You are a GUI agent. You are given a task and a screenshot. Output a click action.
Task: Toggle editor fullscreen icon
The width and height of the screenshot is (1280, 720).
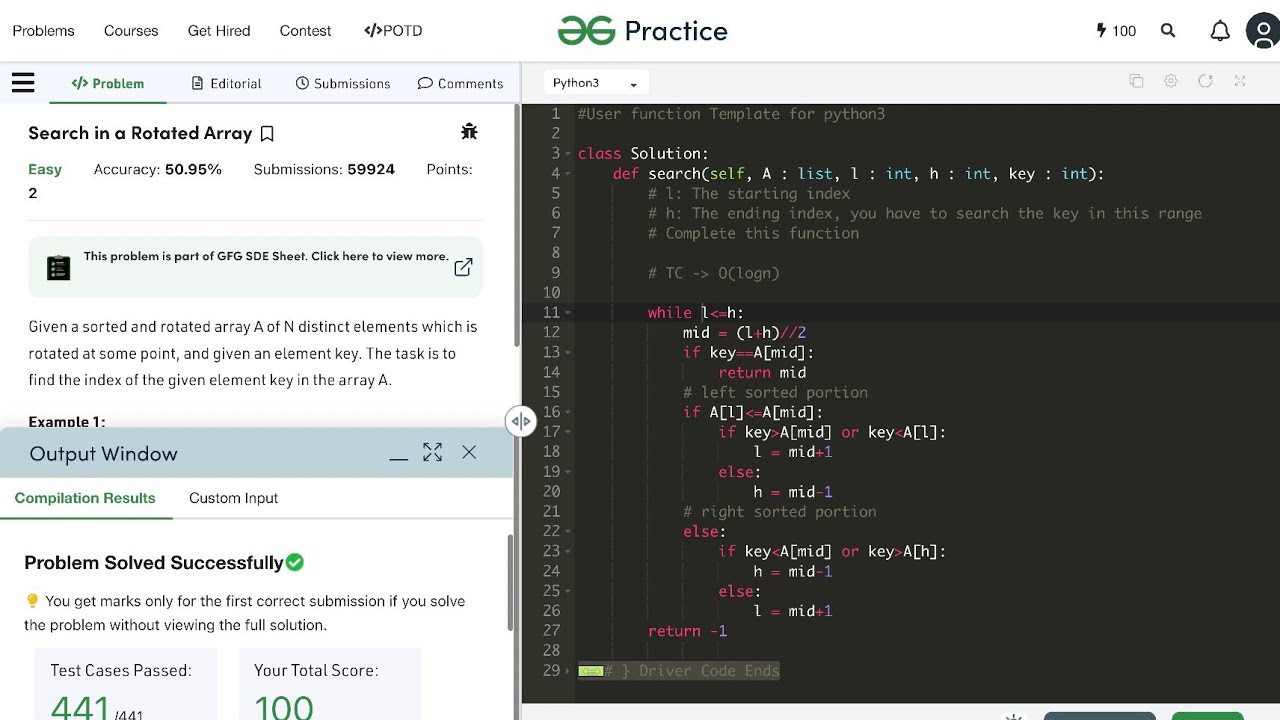click(1240, 82)
